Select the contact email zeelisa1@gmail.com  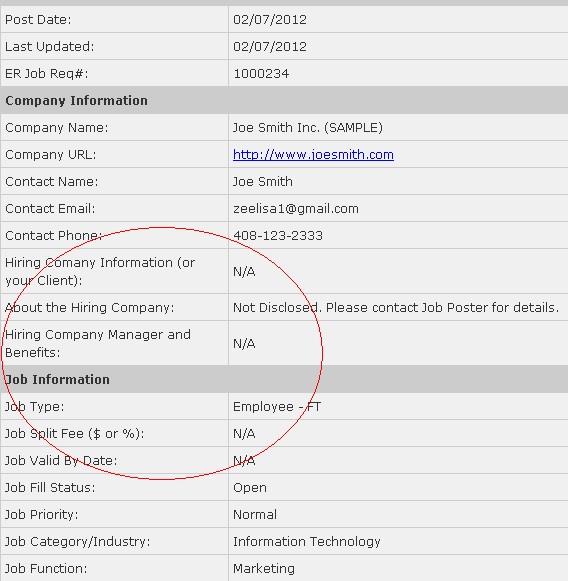[x=296, y=209]
